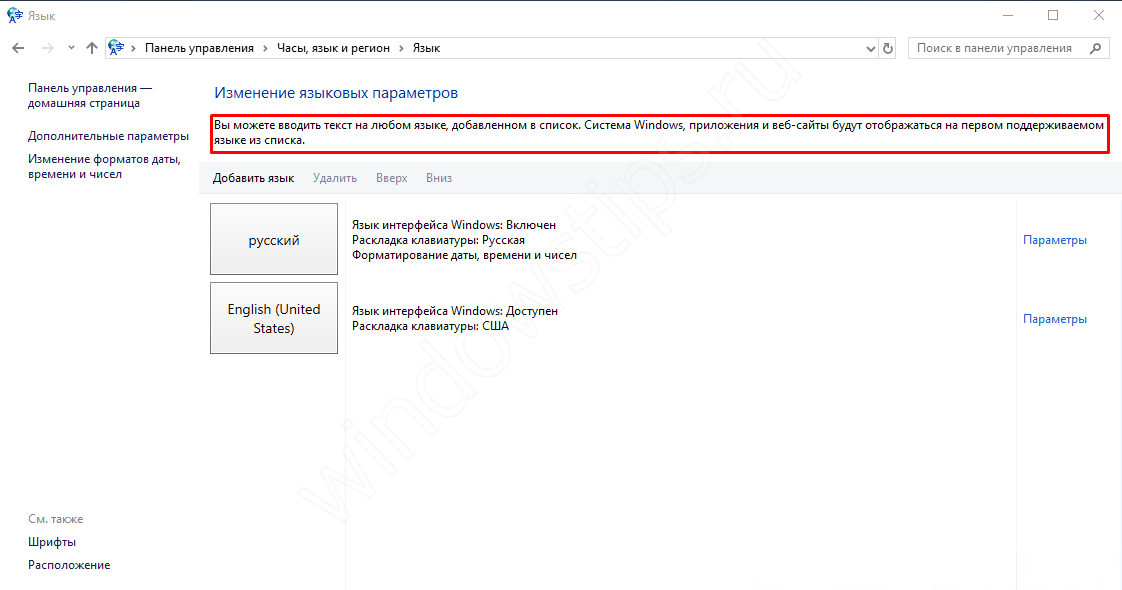This screenshot has width=1122, height=590.
Task: Go up one level with up arrow
Action: click(92, 48)
